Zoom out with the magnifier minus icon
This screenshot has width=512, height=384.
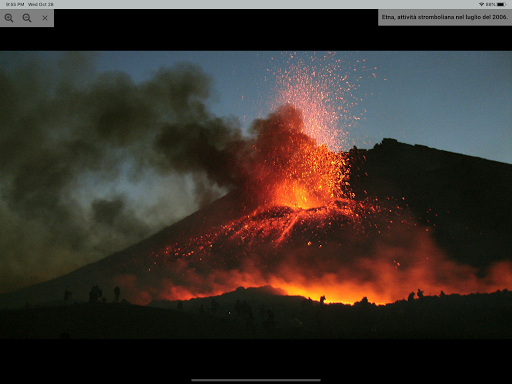point(27,18)
